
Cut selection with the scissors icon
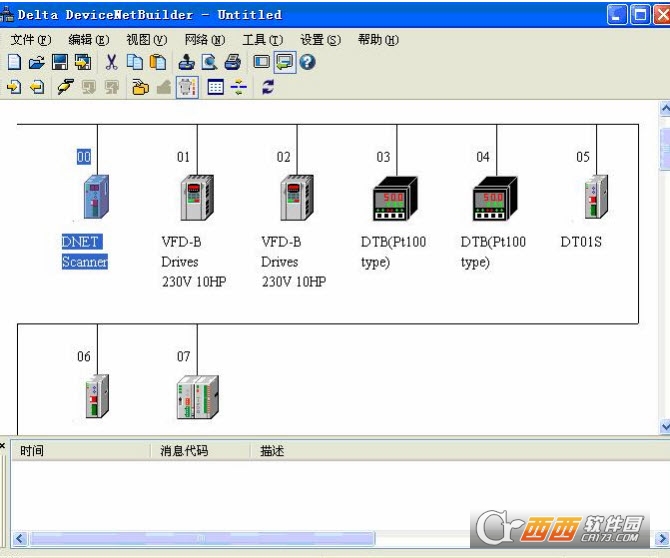click(x=112, y=62)
